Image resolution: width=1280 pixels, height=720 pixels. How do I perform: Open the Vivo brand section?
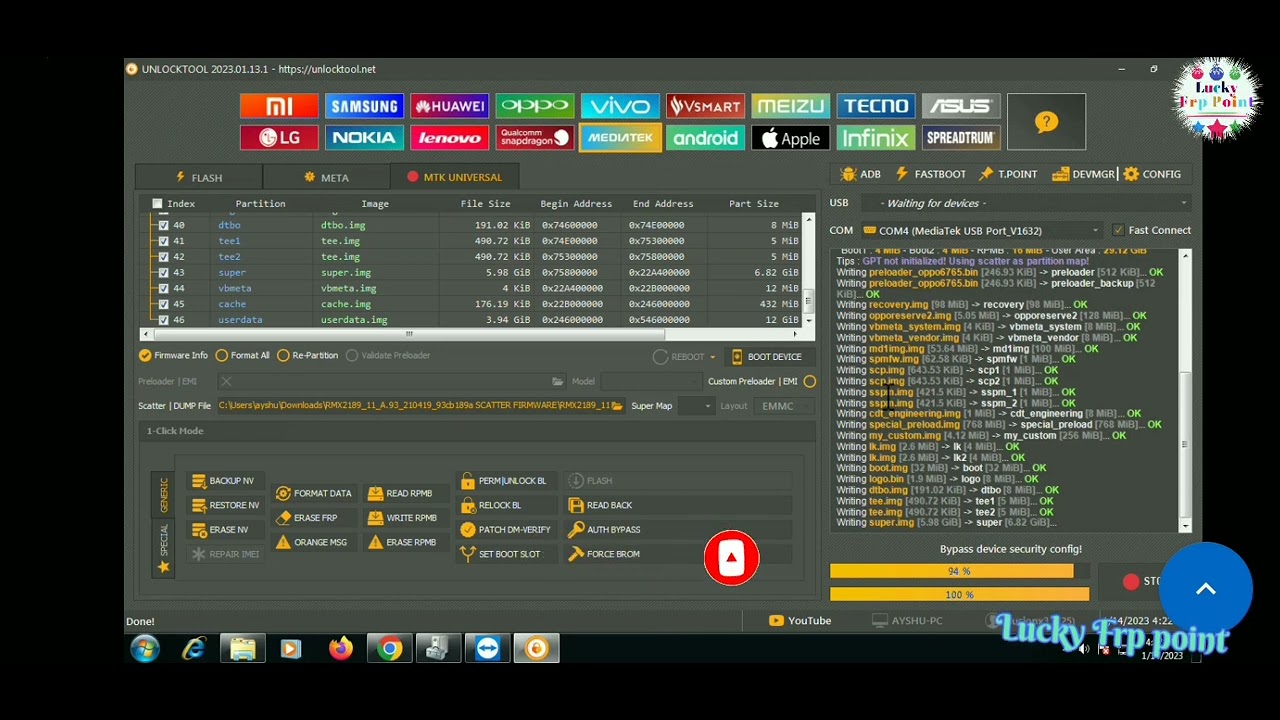pos(620,106)
